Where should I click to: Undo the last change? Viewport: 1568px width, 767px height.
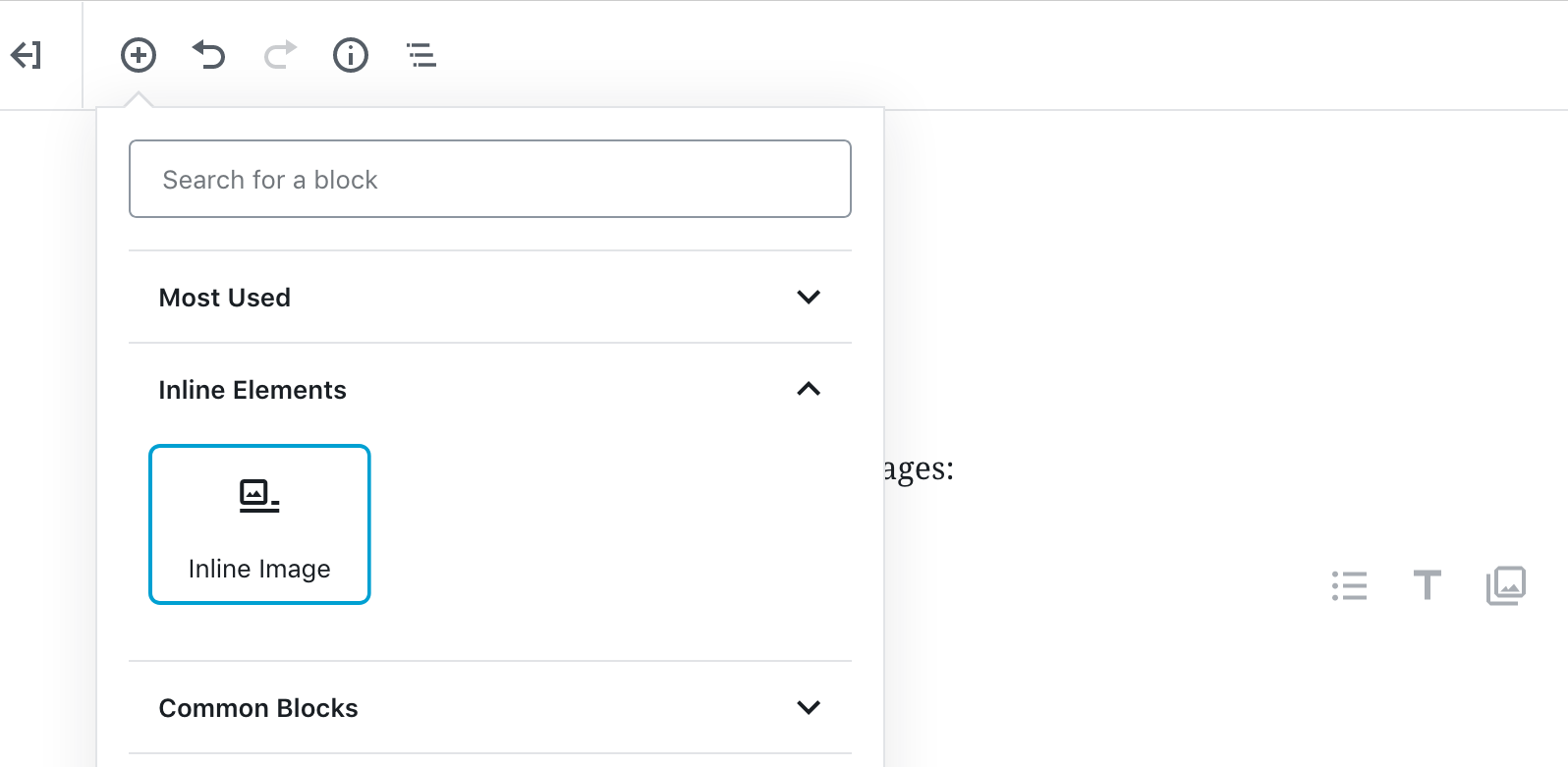[x=209, y=55]
